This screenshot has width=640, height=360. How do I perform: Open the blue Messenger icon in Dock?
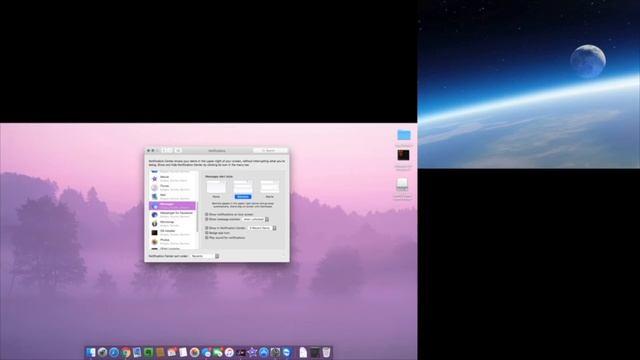pos(206,352)
